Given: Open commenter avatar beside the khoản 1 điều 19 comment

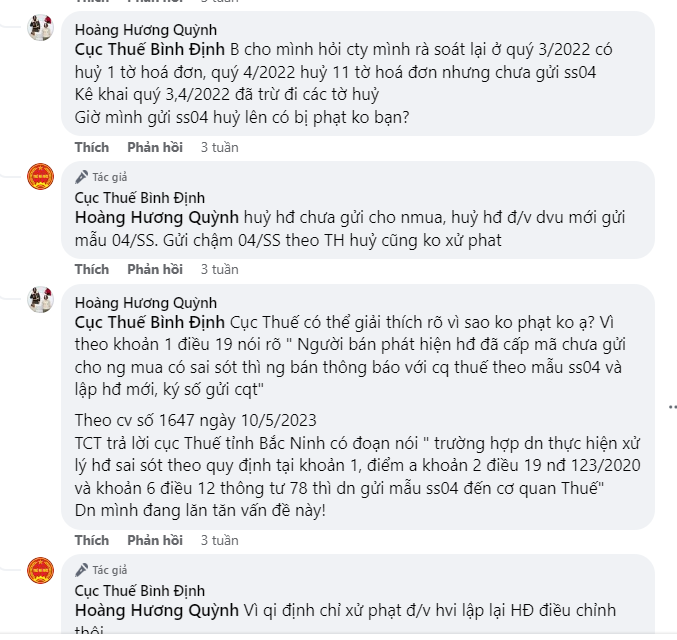Looking at the screenshot, I should coord(40,298).
